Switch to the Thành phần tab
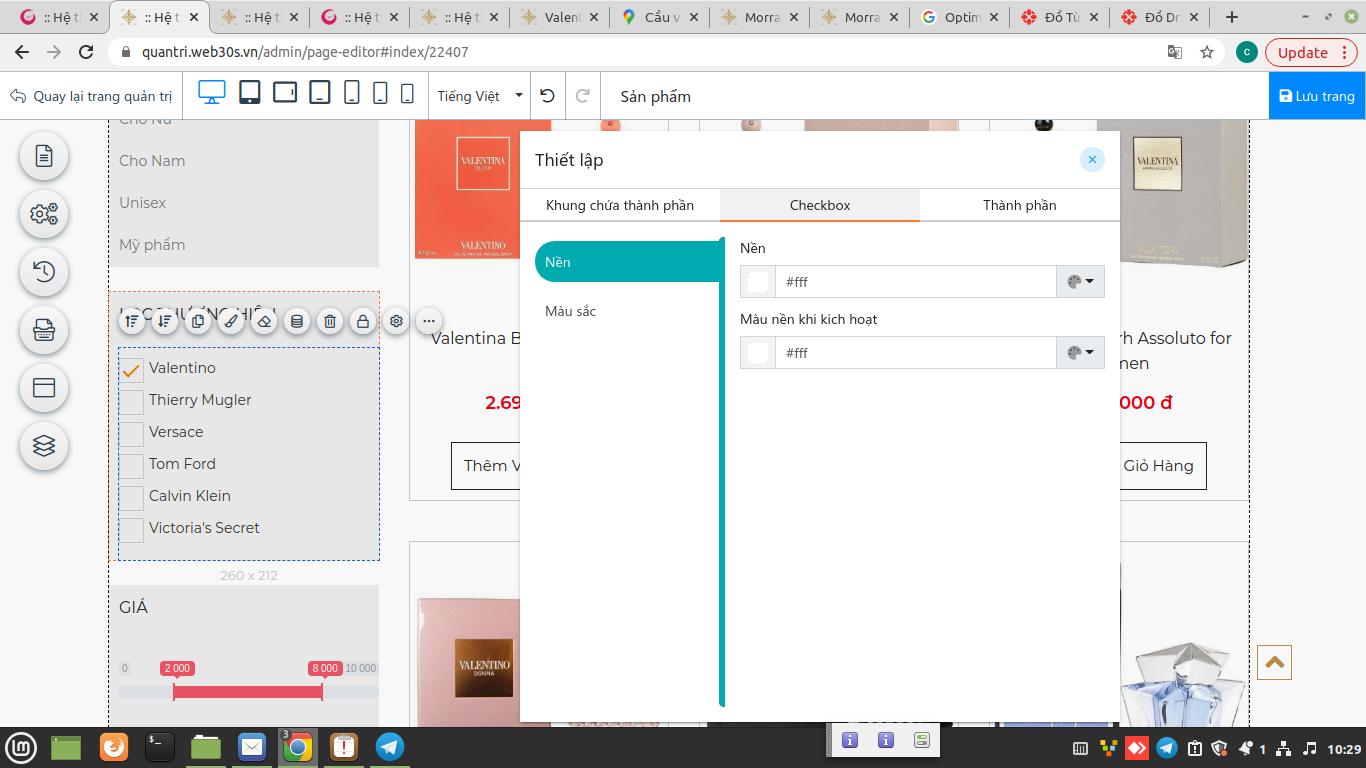The image size is (1366, 768). (1020, 205)
